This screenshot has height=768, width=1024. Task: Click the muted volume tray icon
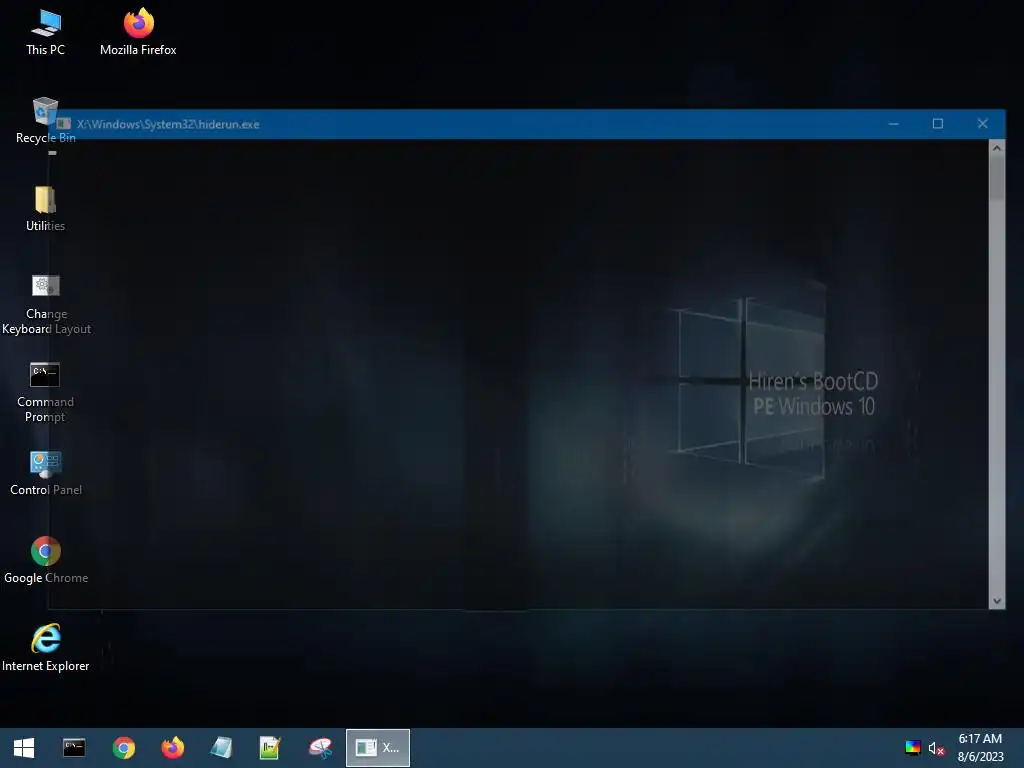pos(936,748)
